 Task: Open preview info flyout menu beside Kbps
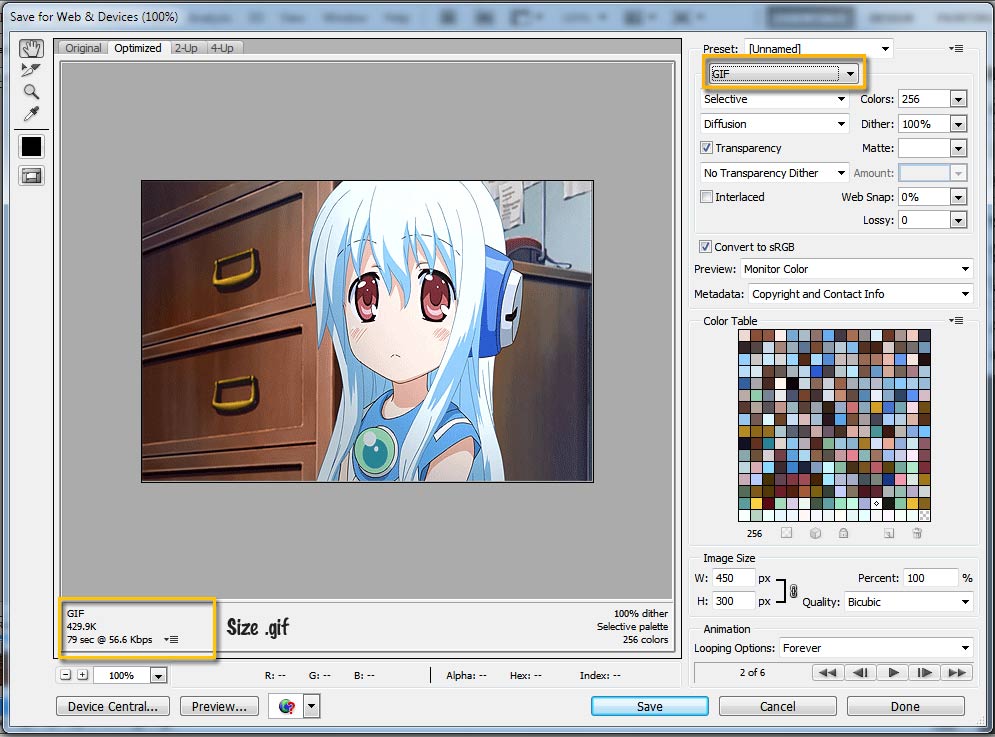pos(171,639)
